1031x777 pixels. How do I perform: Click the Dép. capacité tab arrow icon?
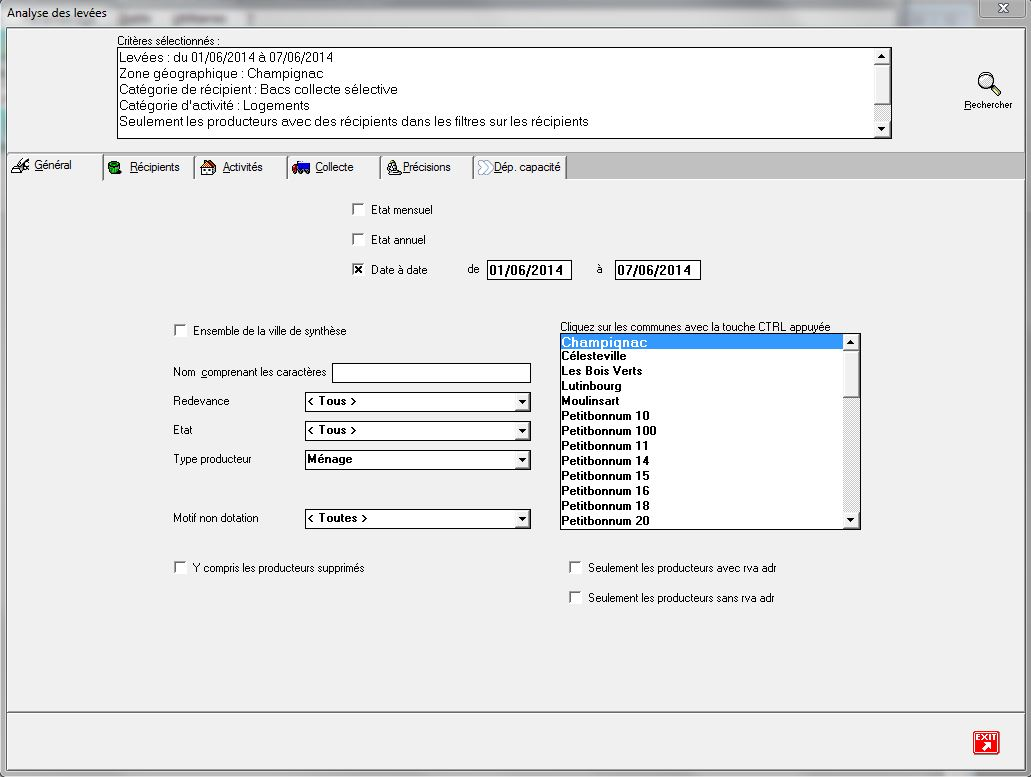coord(483,168)
